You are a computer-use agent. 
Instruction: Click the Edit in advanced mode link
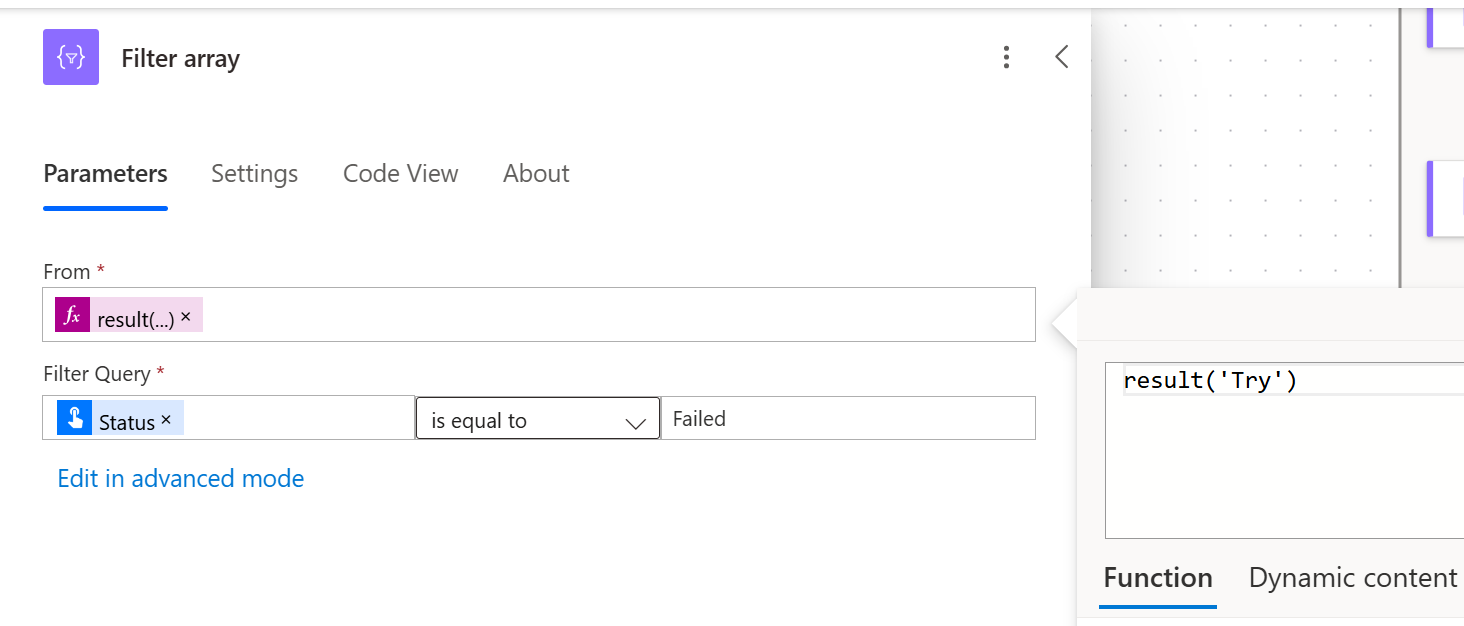pos(180,479)
